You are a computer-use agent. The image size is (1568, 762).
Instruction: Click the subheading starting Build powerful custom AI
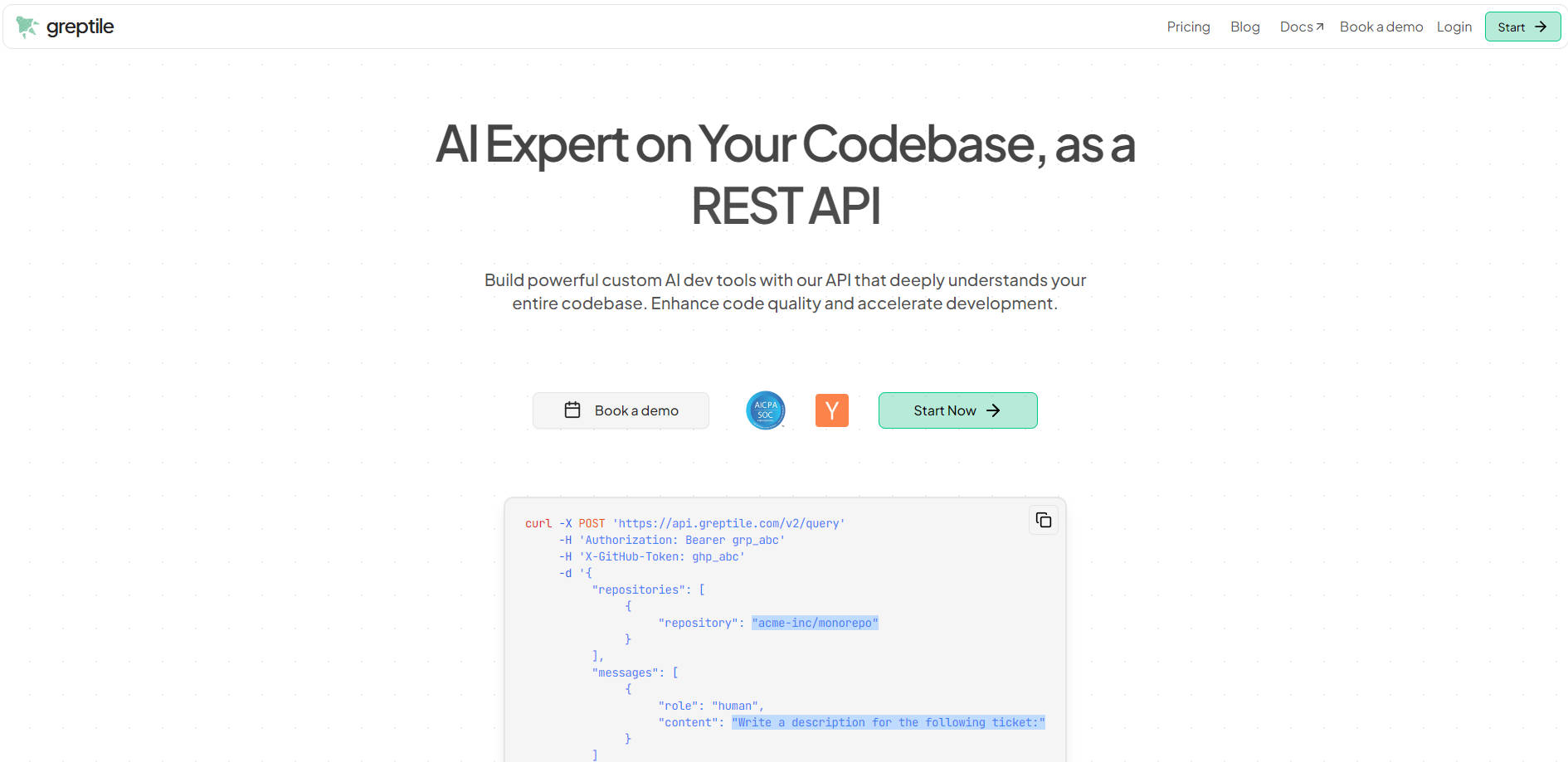[x=785, y=292]
